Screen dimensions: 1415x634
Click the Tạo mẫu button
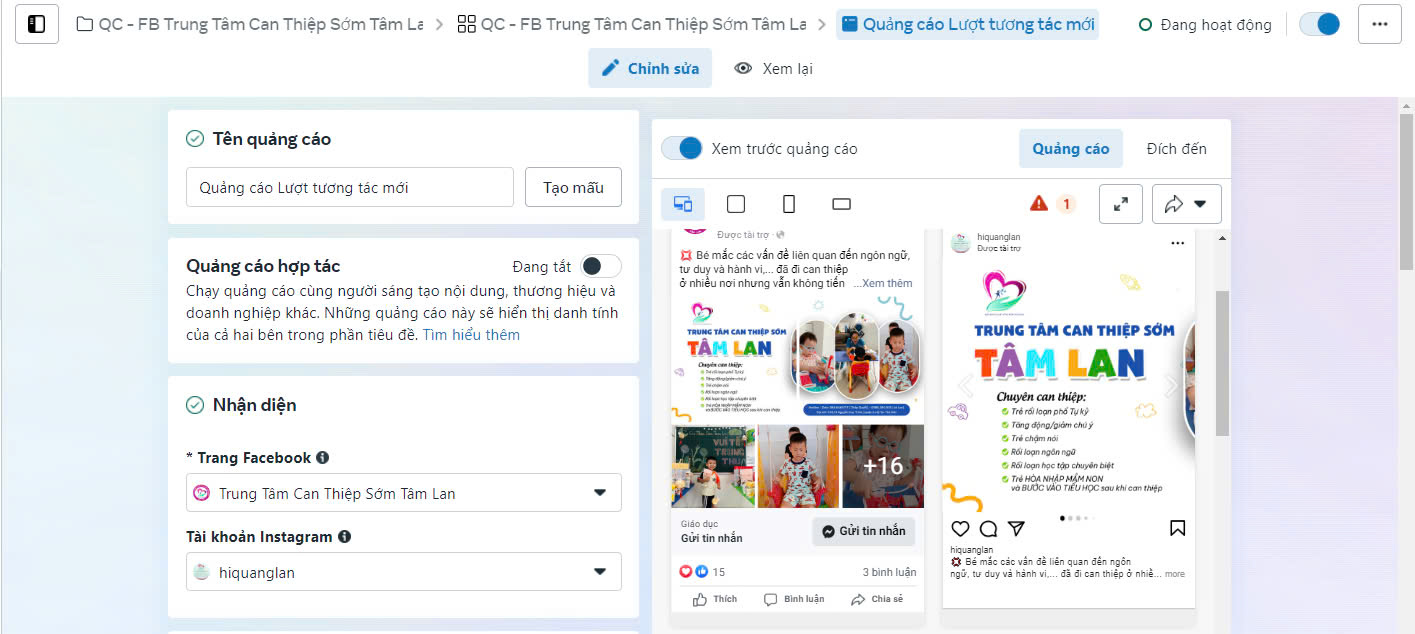pos(573,187)
